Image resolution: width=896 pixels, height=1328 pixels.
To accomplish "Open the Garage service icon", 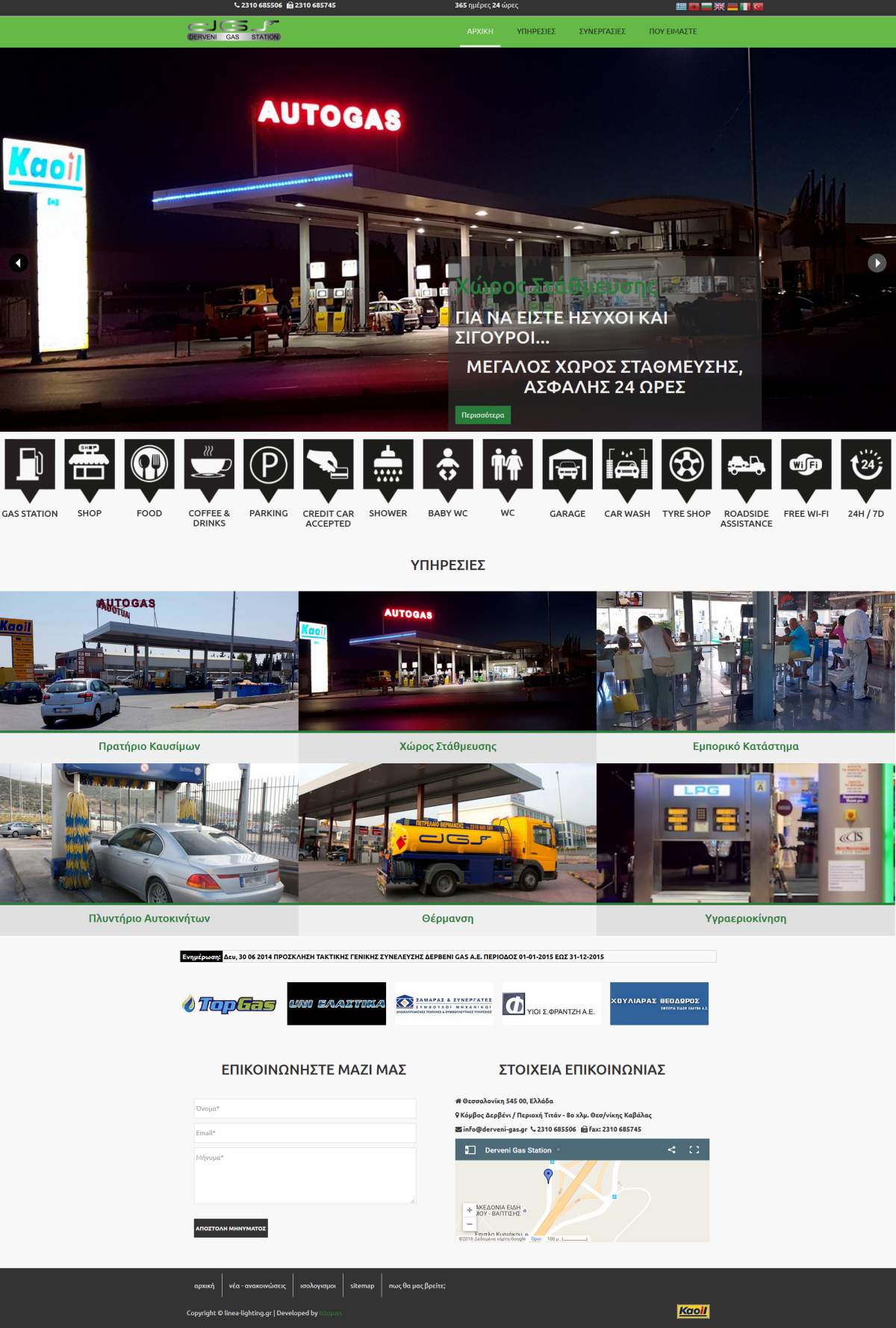I will point(567,471).
